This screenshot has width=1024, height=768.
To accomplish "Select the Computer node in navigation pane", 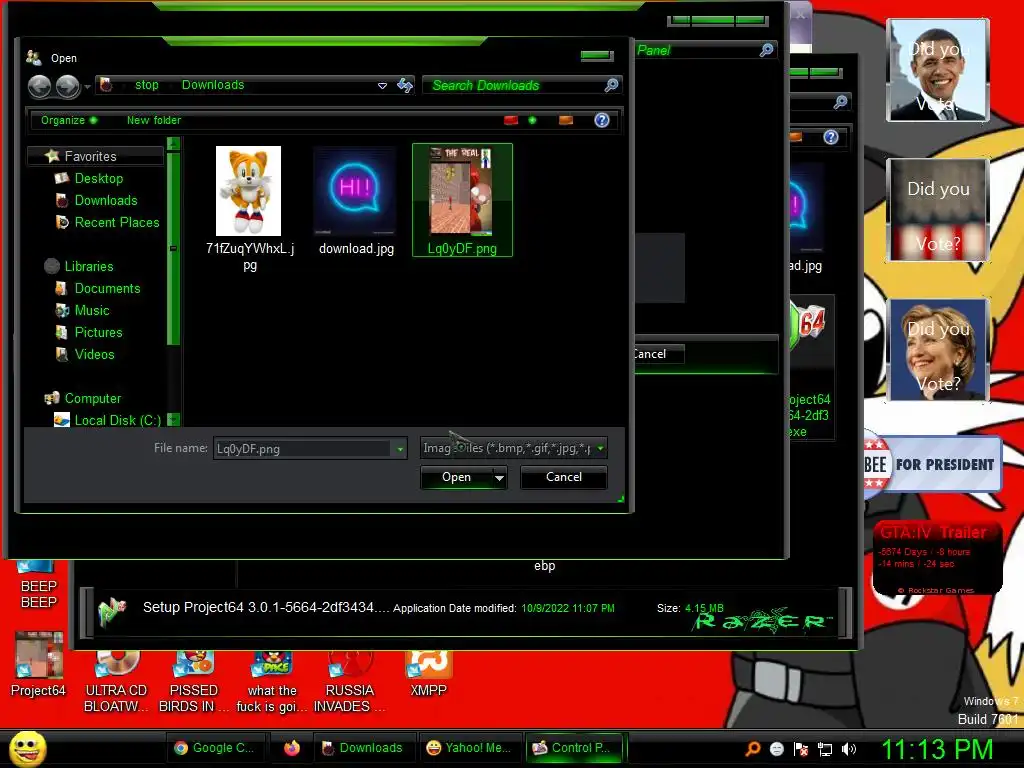I will click(93, 398).
